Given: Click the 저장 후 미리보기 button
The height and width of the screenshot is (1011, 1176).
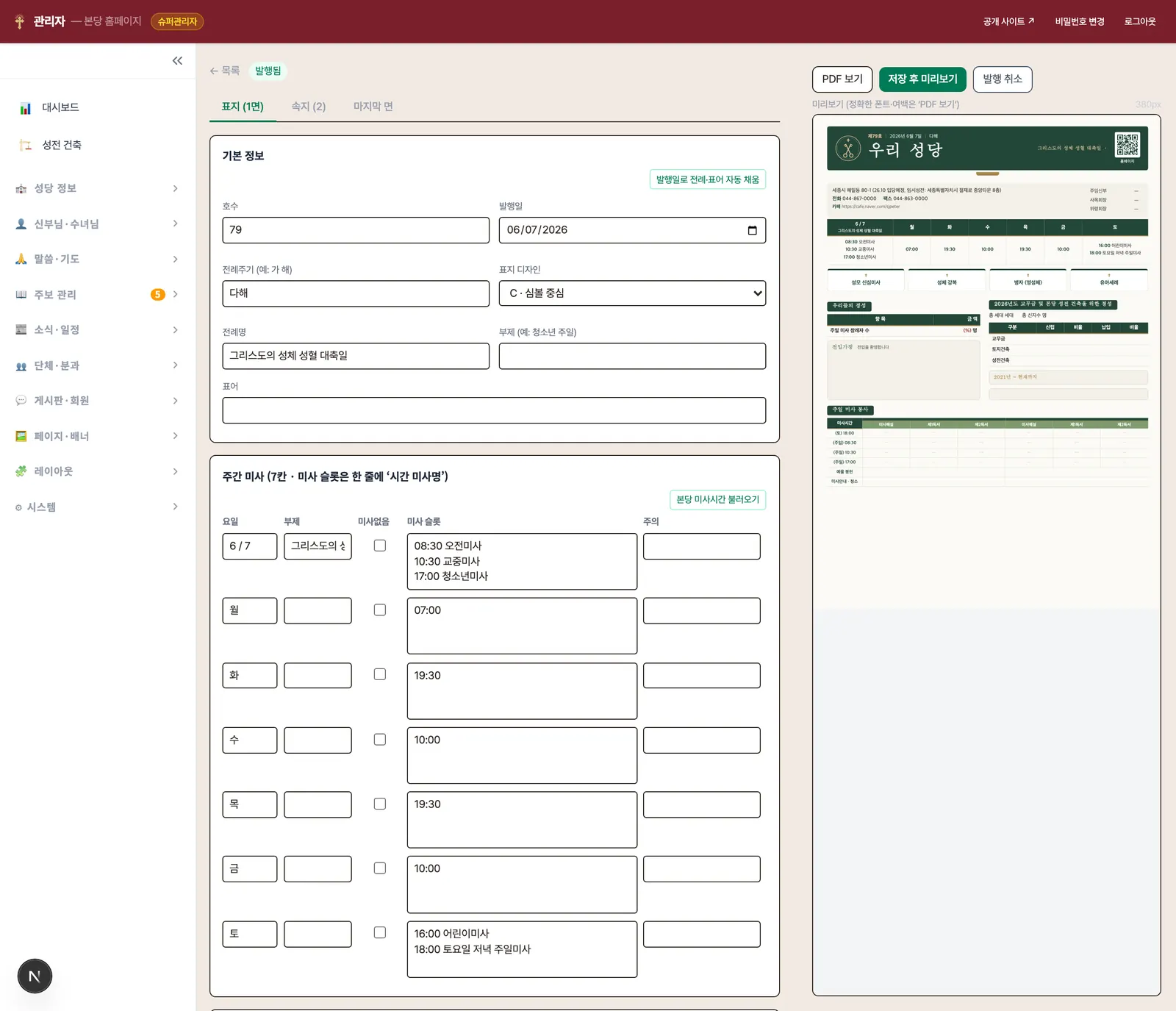Looking at the screenshot, I should (922, 79).
